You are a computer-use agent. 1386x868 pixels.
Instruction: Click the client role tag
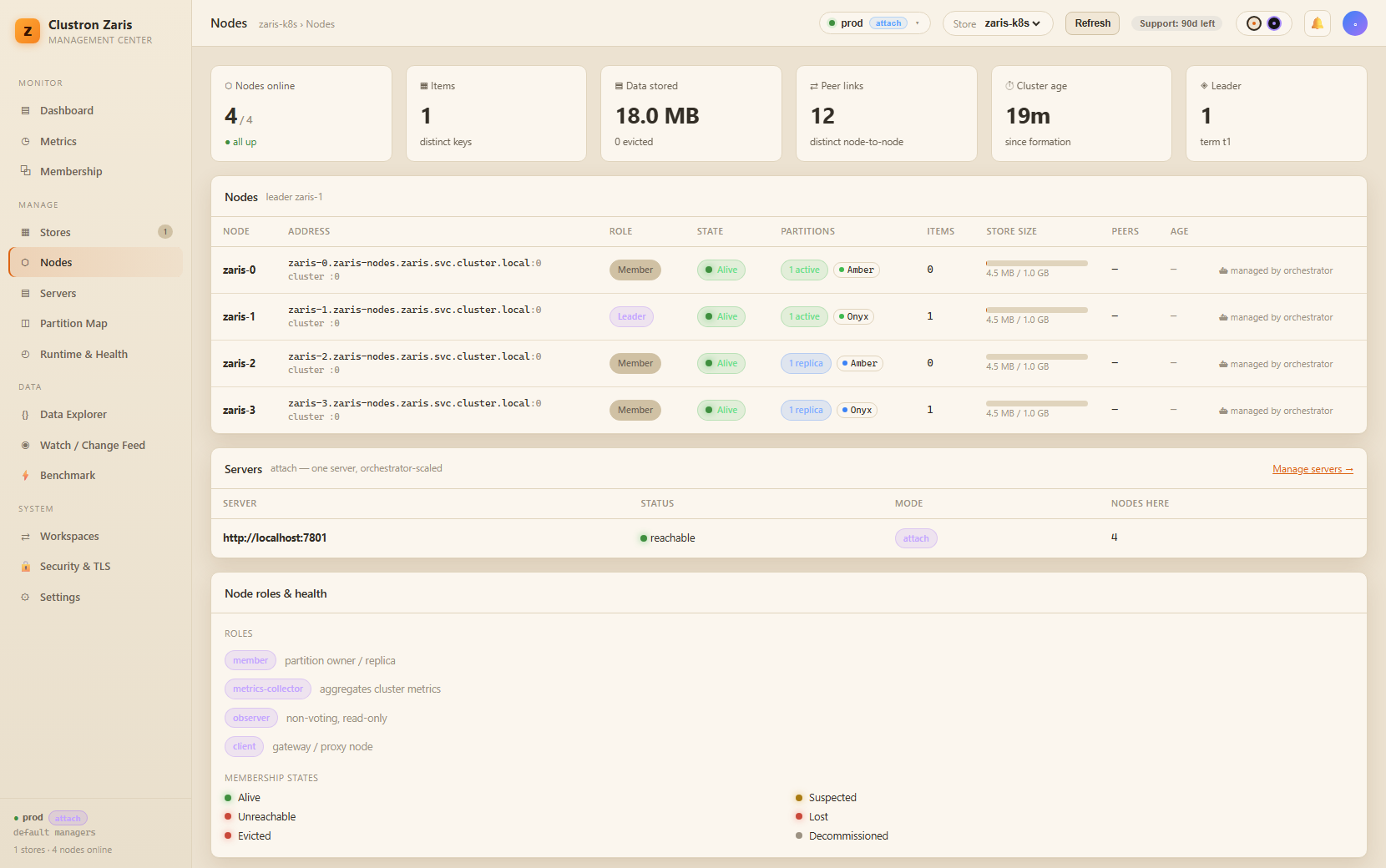(245, 747)
